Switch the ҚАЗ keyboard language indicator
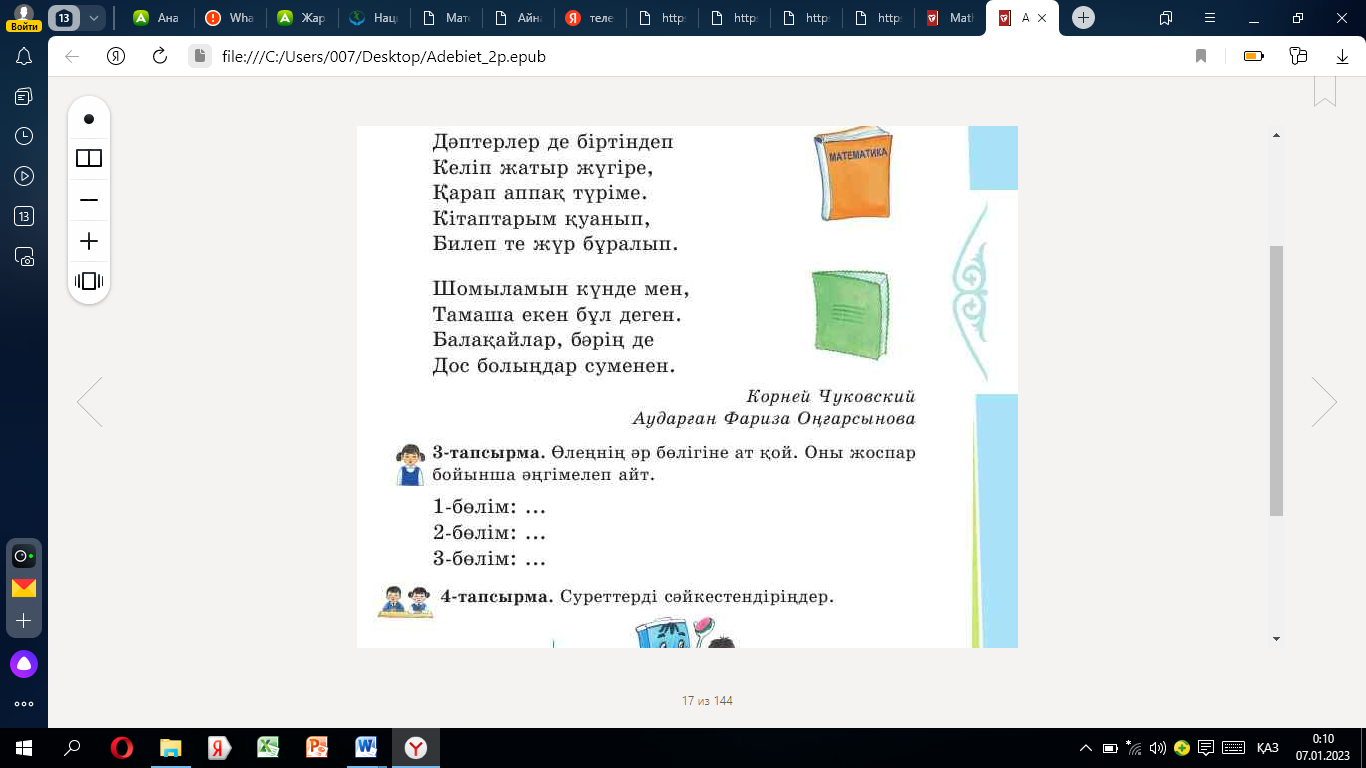 [x=1268, y=747]
